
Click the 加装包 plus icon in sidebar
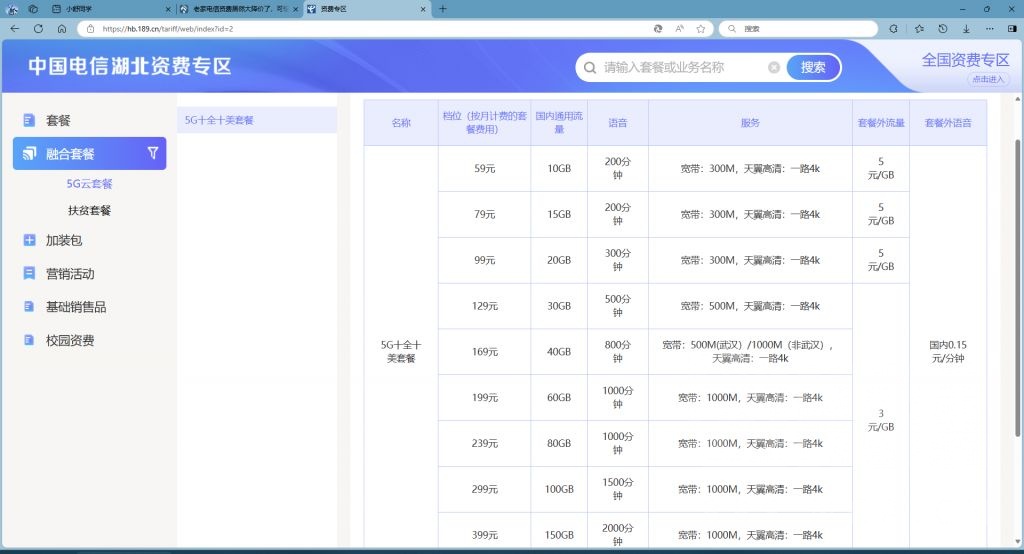click(x=29, y=240)
